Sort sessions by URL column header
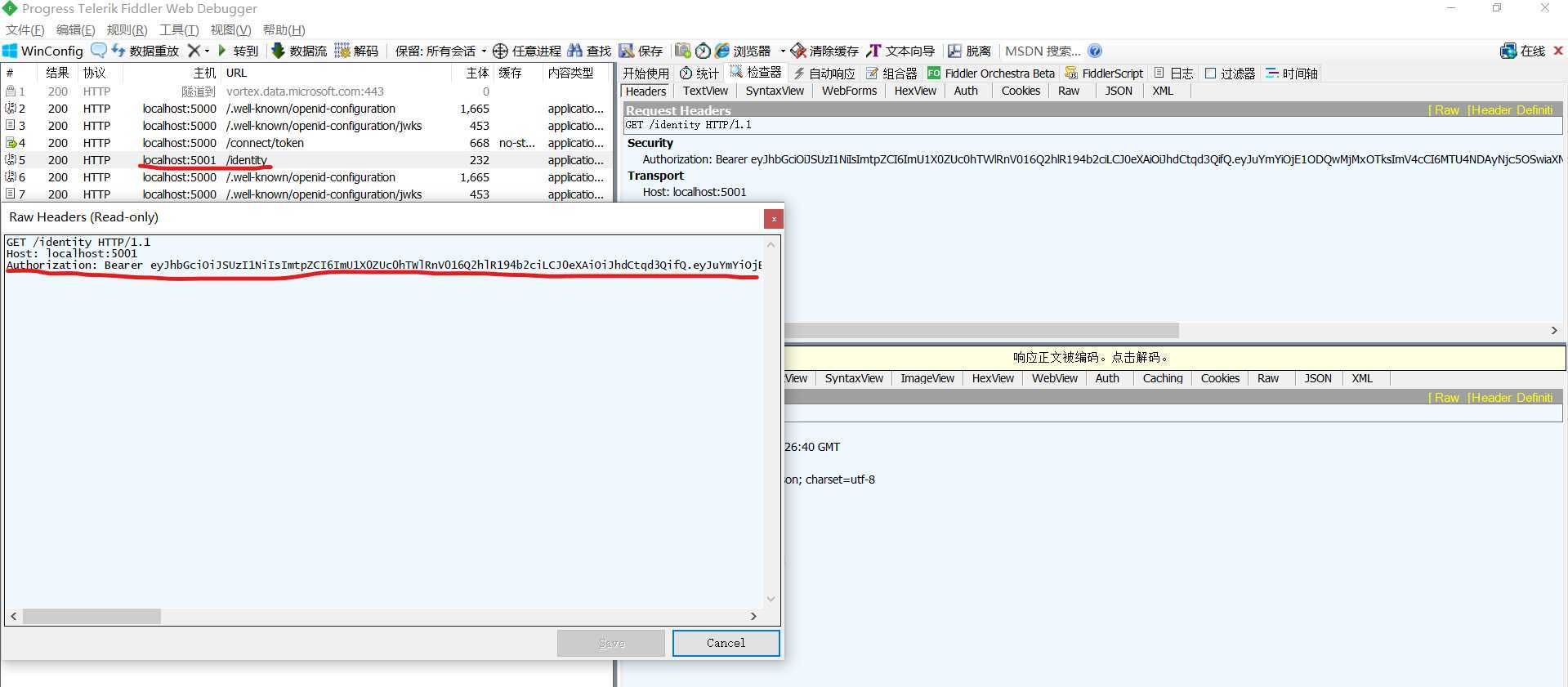Viewport: 1568px width, 687px height. 335,73
